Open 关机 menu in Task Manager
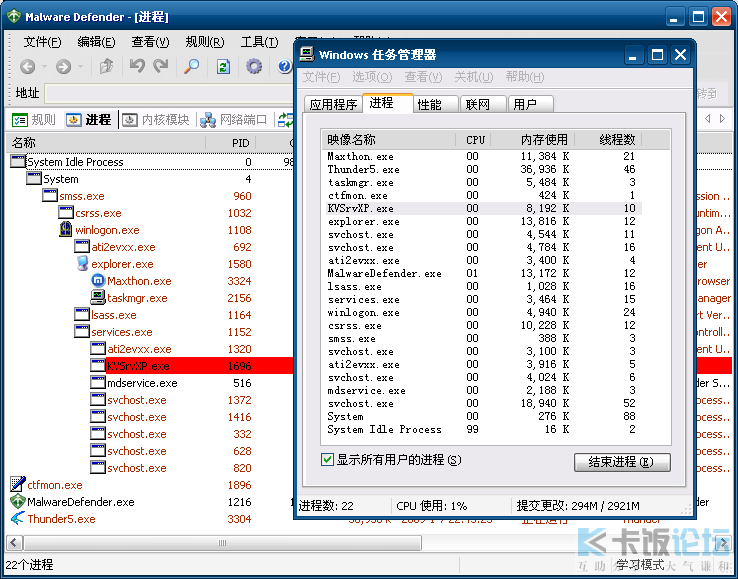738x579 pixels. click(473, 77)
